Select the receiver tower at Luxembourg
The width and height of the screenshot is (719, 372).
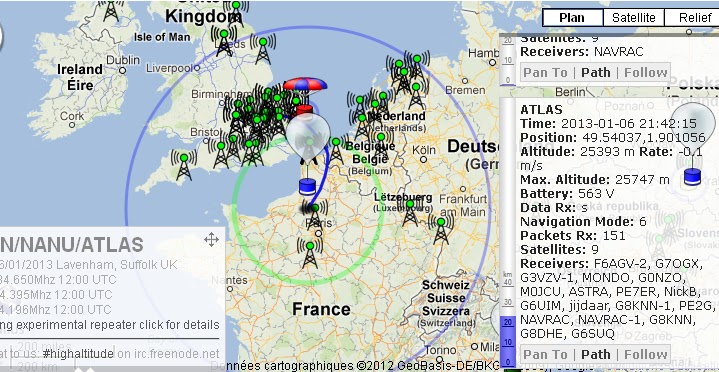pos(410,212)
